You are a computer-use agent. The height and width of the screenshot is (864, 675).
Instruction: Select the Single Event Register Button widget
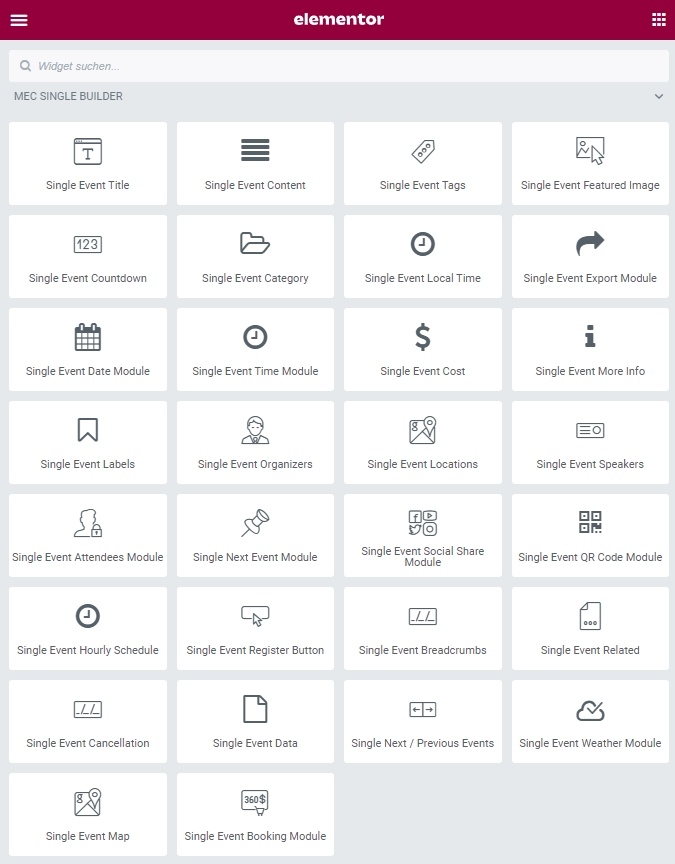pos(255,629)
